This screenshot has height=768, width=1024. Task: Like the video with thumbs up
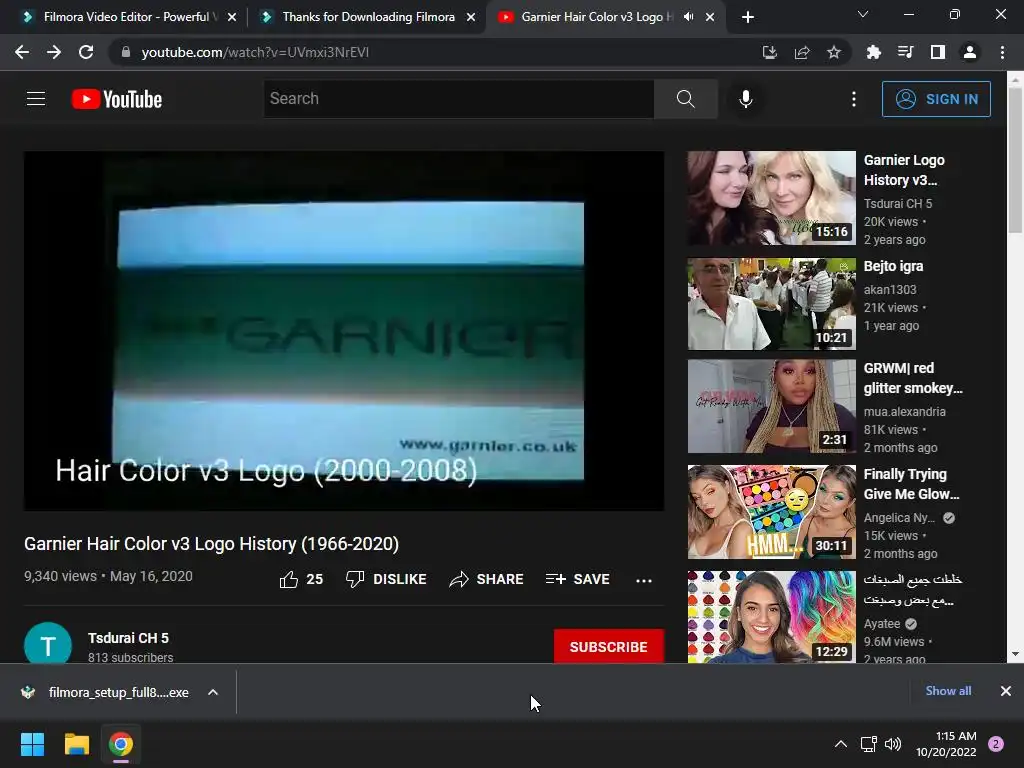301,579
